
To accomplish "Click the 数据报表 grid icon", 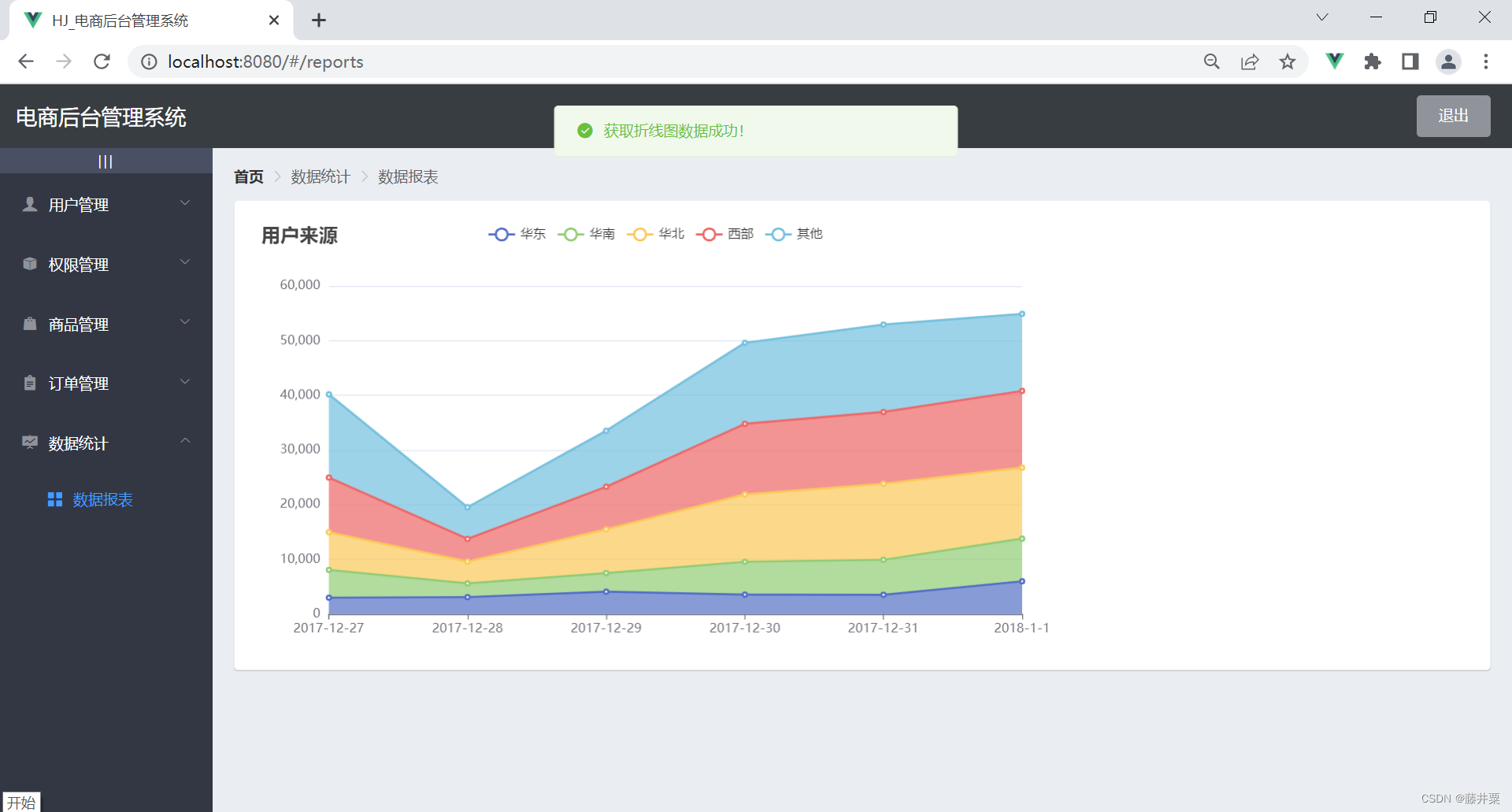I will pos(55,499).
